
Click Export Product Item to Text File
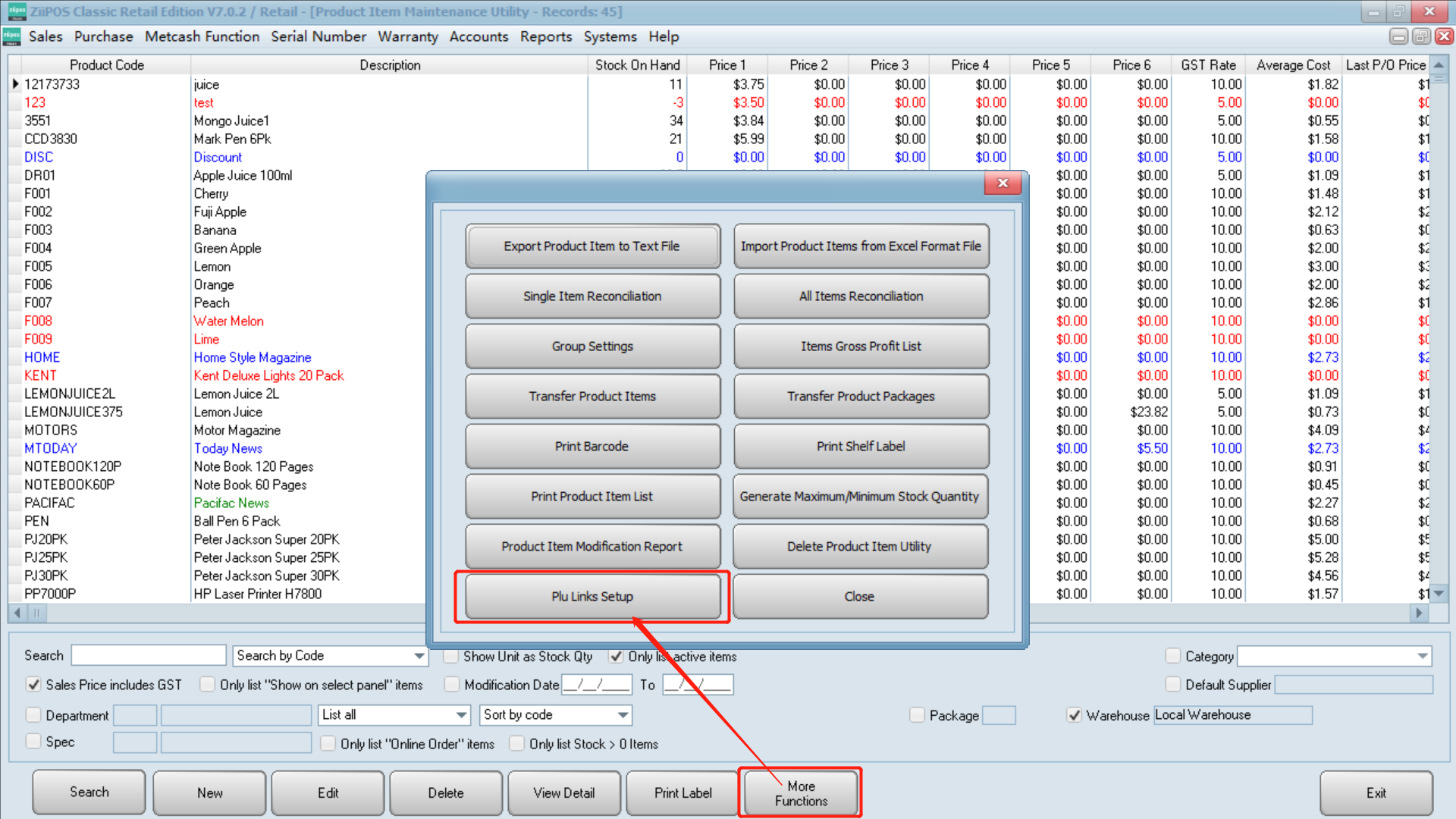pos(592,246)
